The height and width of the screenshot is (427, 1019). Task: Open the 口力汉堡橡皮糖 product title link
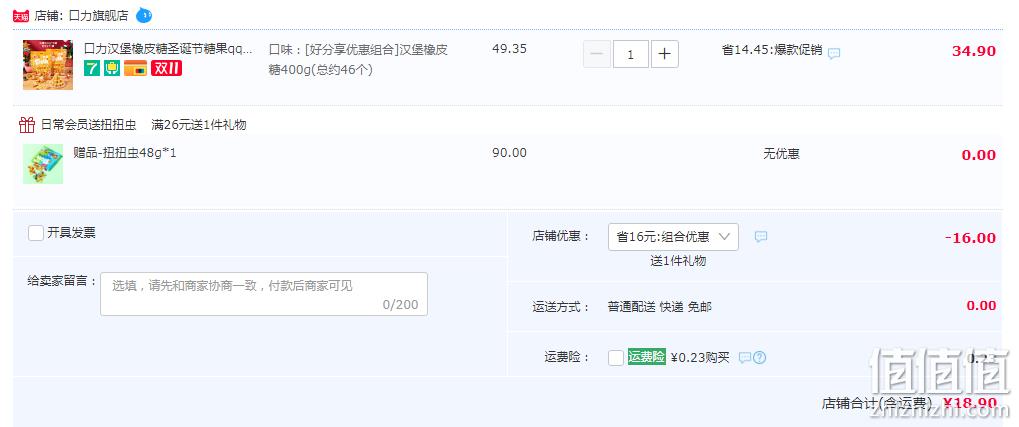[x=168, y=49]
